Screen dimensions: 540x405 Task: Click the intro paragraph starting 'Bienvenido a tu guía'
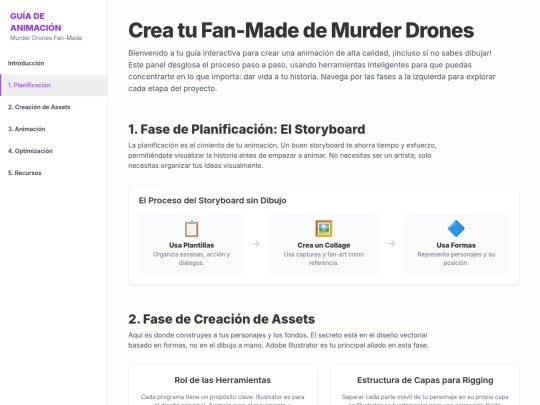(312, 71)
